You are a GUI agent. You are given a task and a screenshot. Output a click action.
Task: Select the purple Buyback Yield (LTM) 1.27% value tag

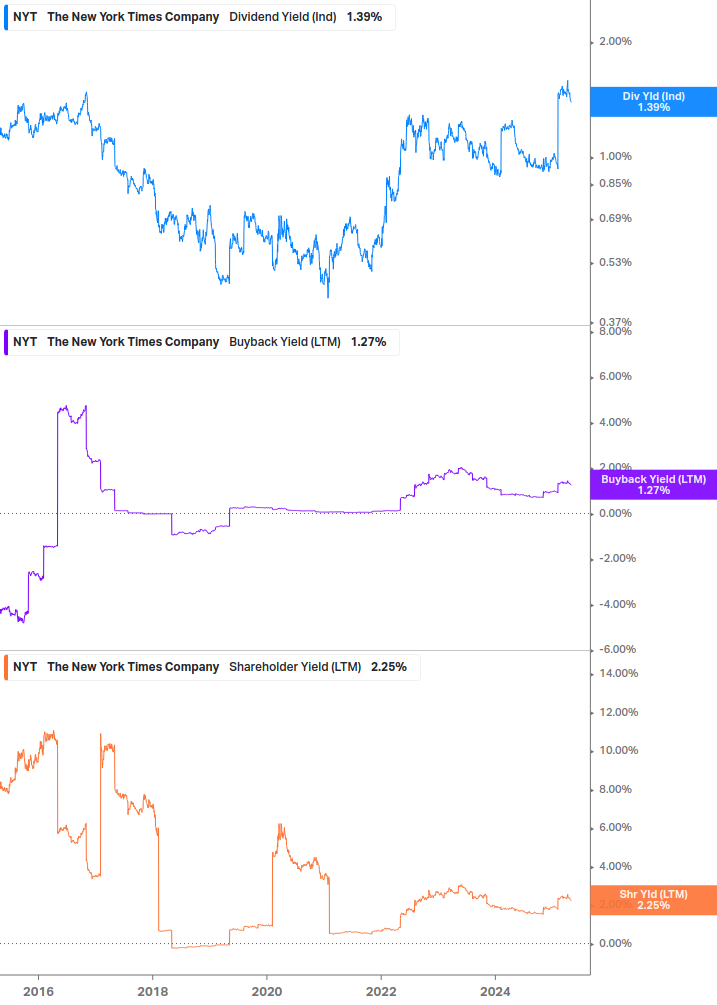click(653, 485)
